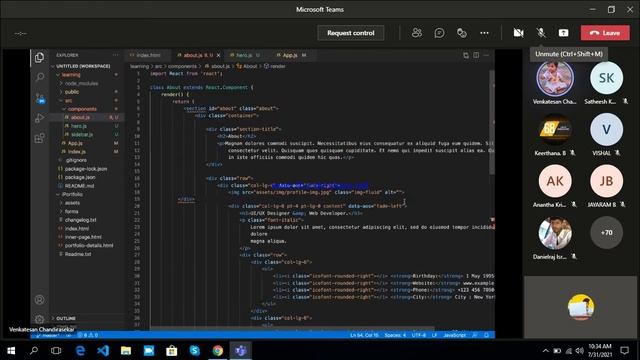Open More actions ellipsis menu

pyautogui.click(x=484, y=33)
